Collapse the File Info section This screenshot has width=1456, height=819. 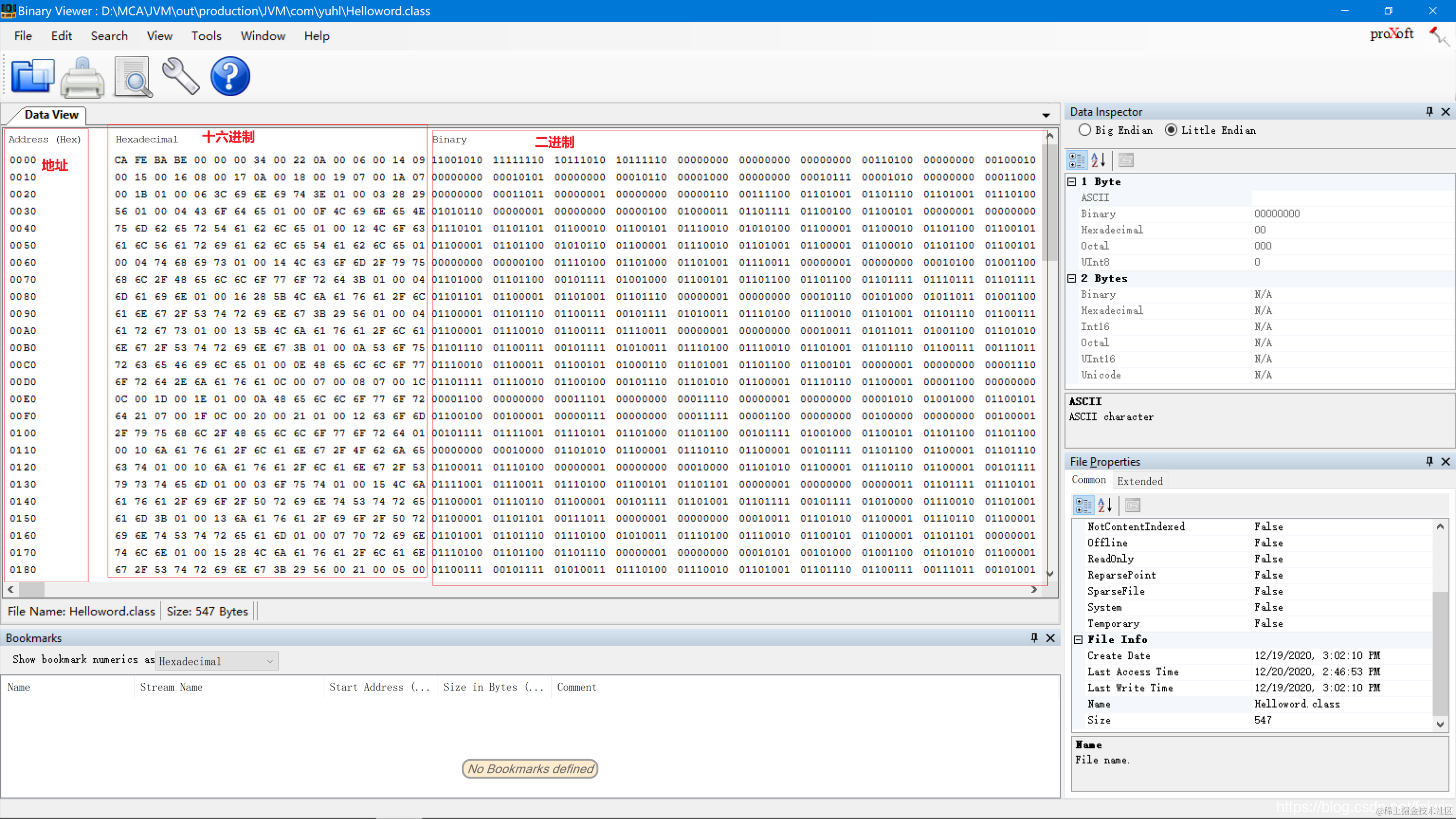tap(1079, 639)
